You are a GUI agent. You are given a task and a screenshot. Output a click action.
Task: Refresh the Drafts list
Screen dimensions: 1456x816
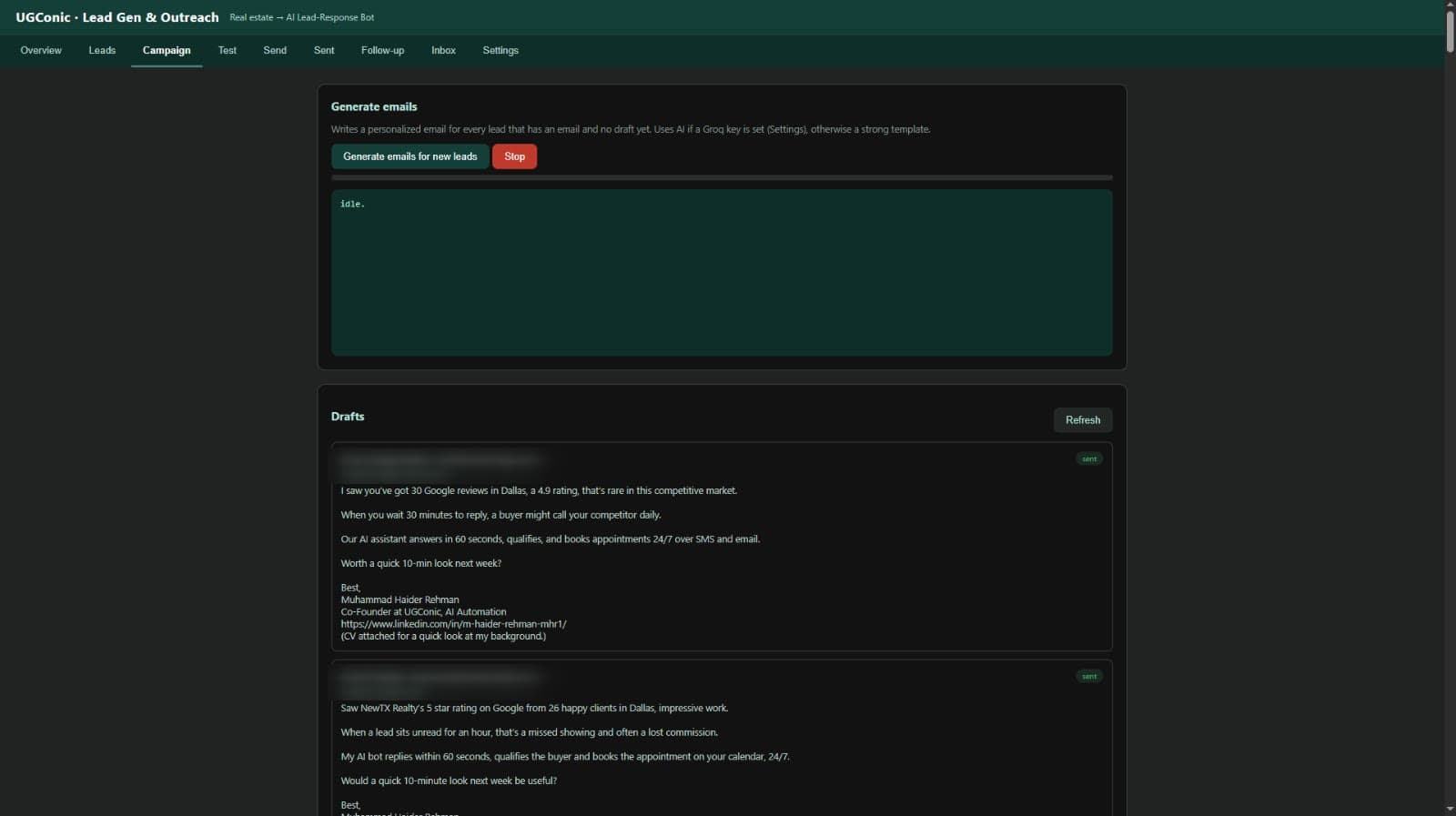click(x=1083, y=419)
